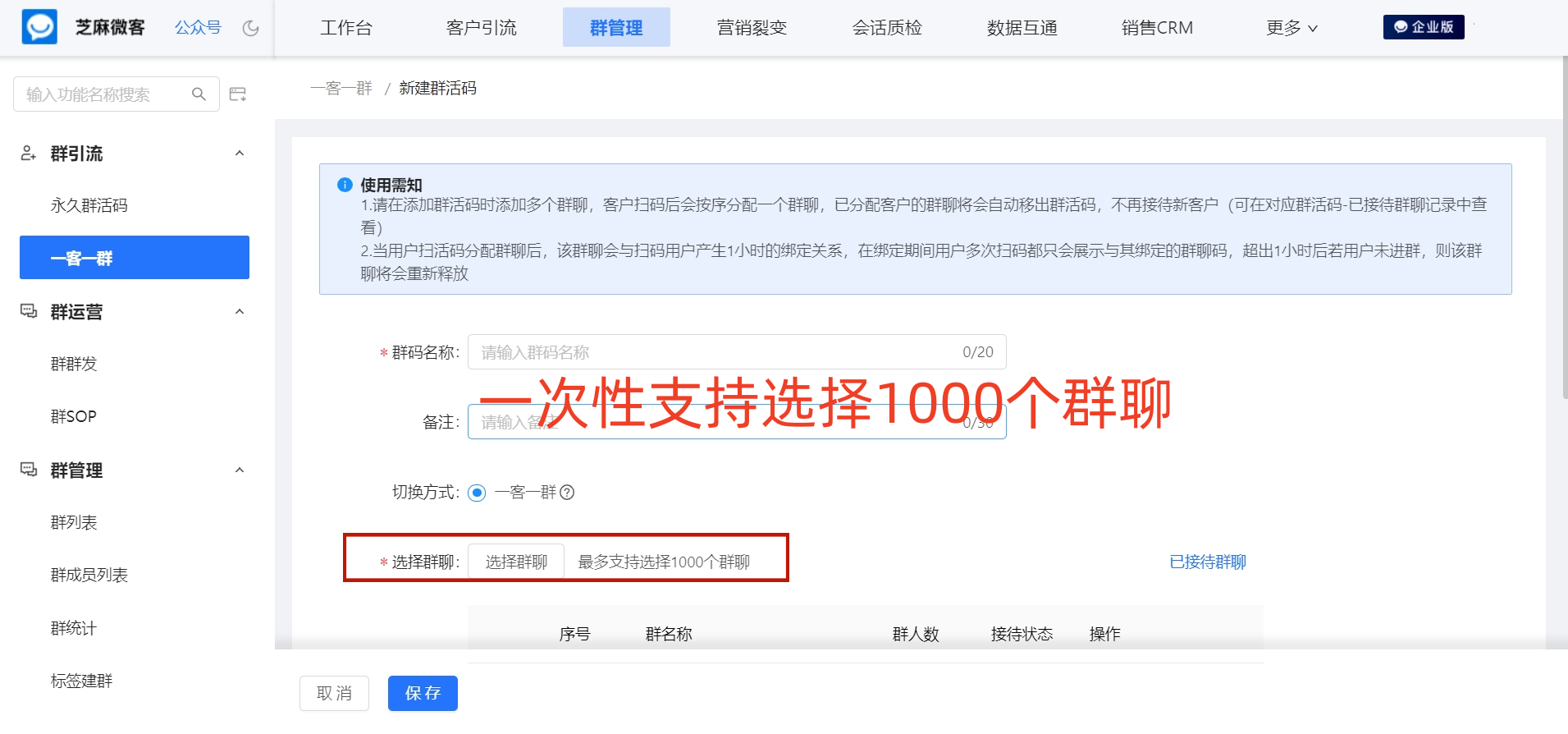This screenshot has width=1568, height=734.
Task: Switch to the 群管理 tab
Action: (616, 27)
